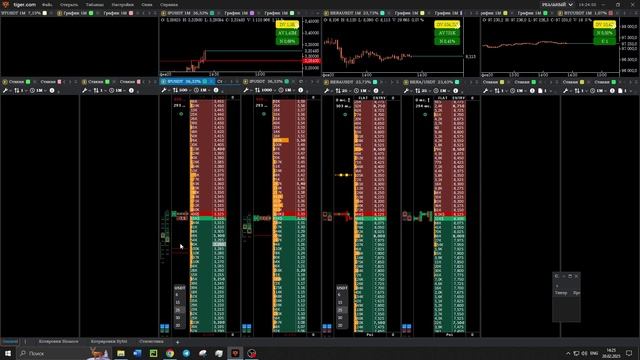Click document icon in rightmost order book toolbar
The height and width of the screenshot is (360, 640).
click(620, 91)
